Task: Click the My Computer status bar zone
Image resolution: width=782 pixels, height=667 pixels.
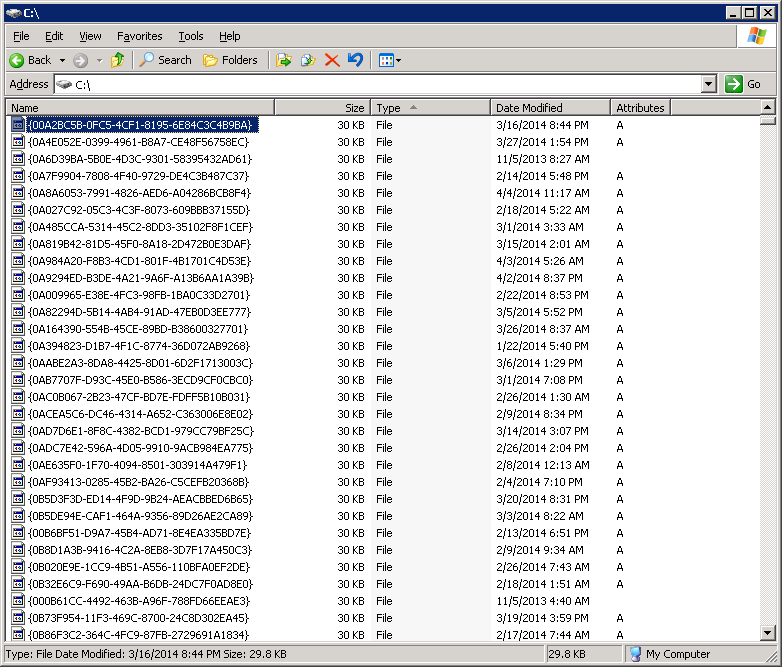Action: (698, 654)
